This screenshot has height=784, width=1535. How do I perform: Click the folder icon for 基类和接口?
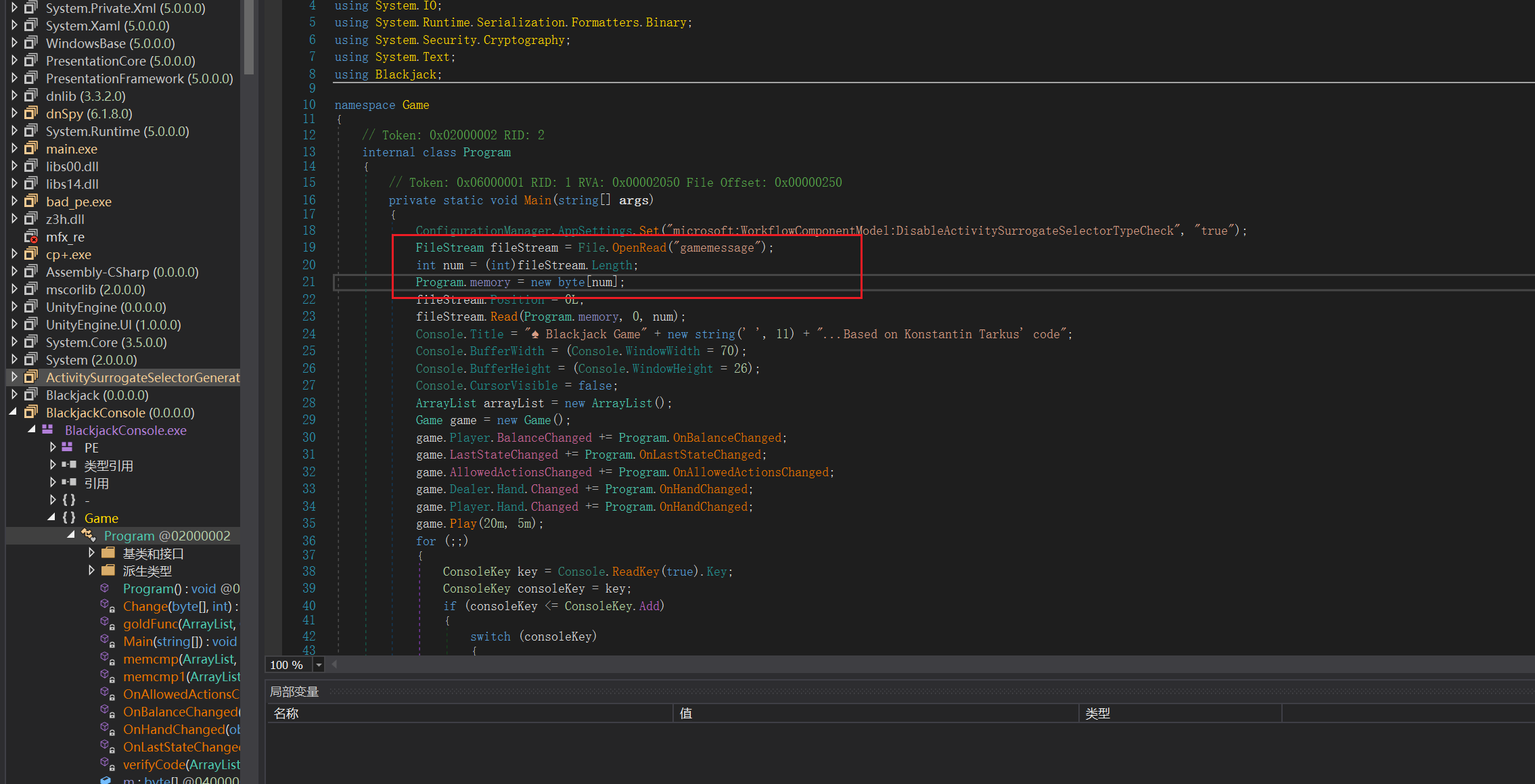pos(108,553)
